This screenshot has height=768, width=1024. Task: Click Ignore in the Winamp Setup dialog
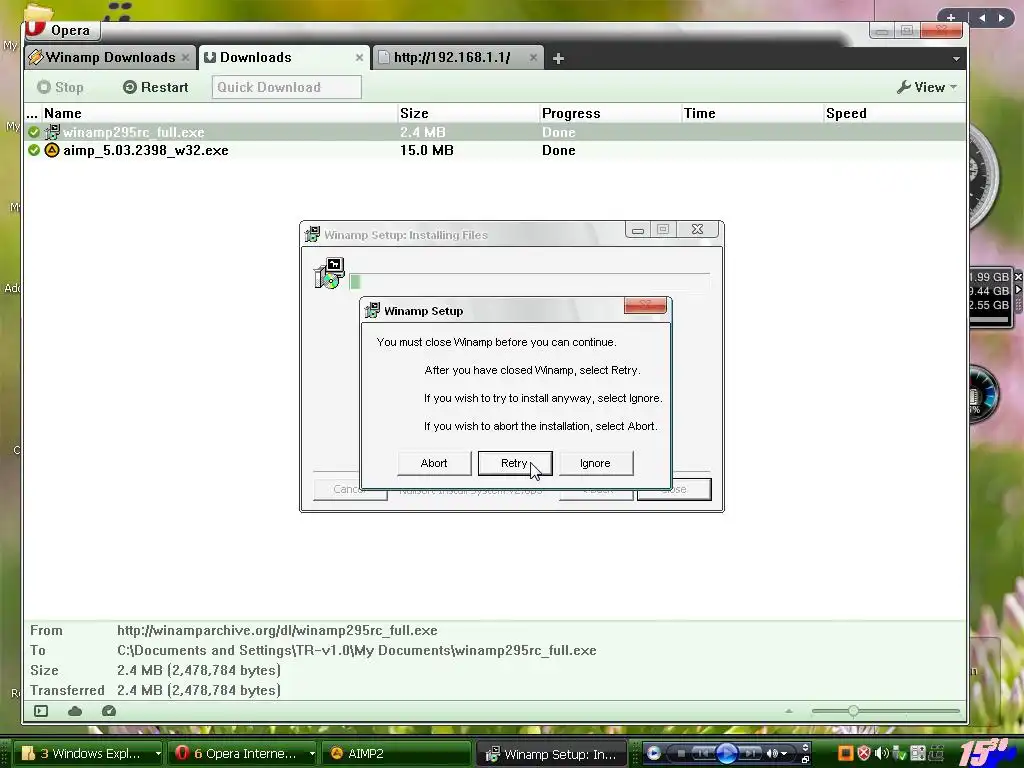pyautogui.click(x=595, y=463)
